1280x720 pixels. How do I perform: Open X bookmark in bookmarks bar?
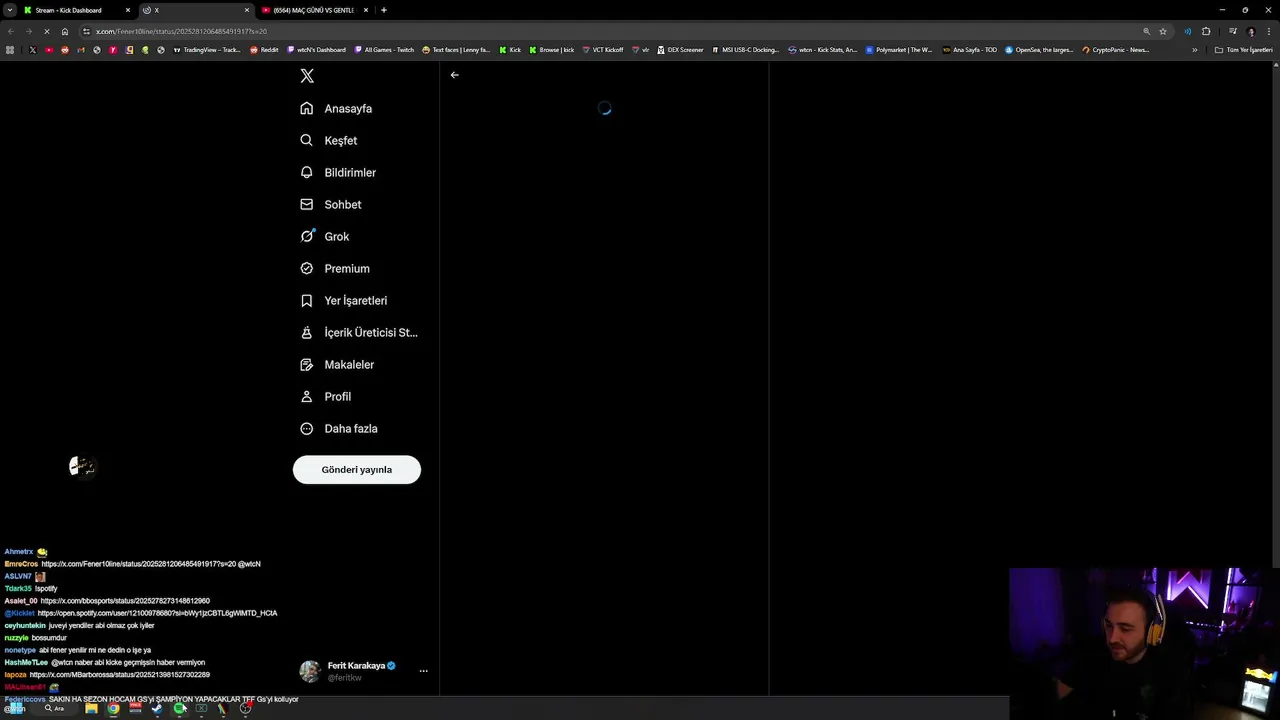(x=32, y=50)
